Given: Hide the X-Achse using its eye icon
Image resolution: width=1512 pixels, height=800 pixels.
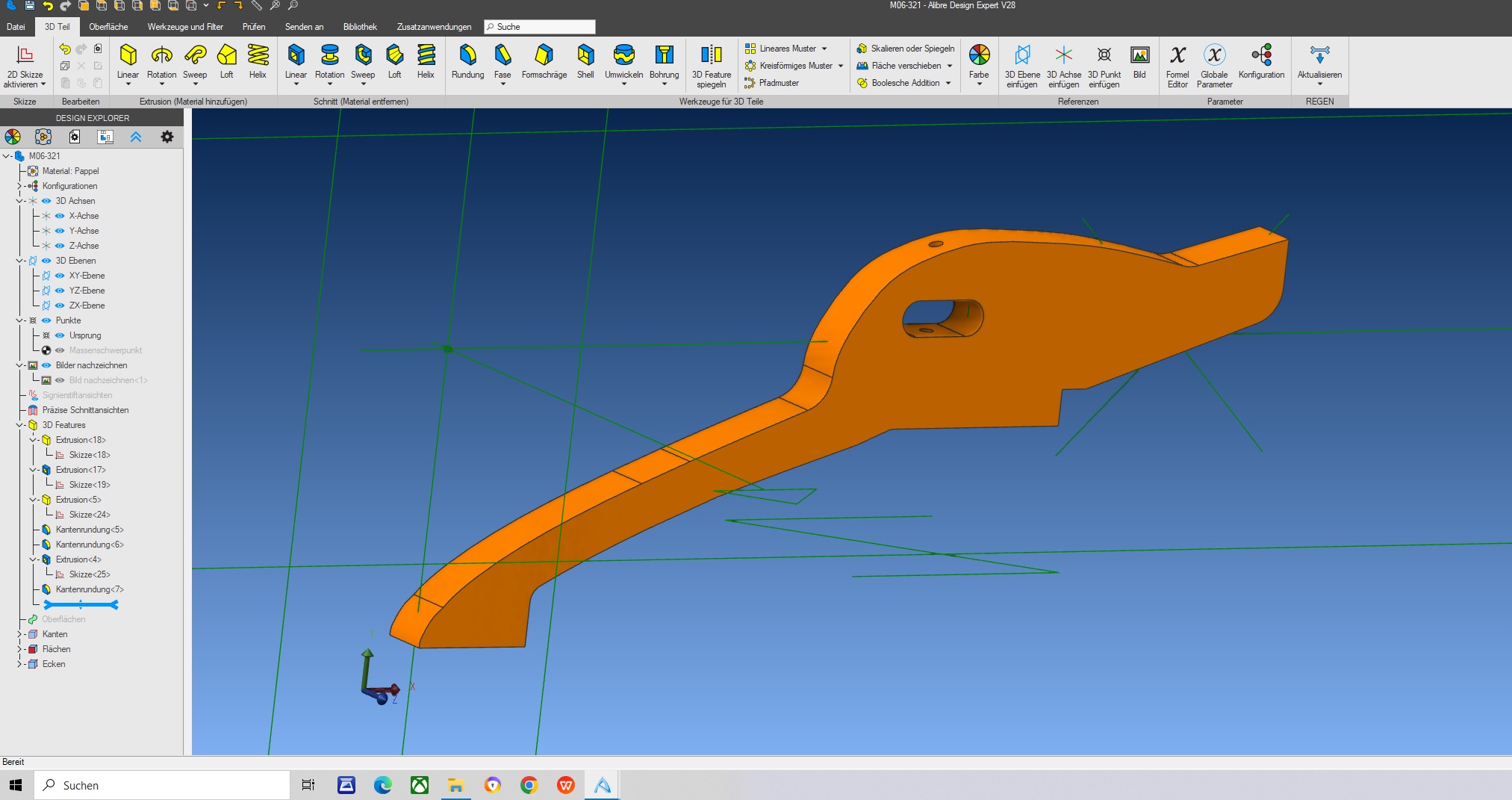Looking at the screenshot, I should [x=60, y=216].
